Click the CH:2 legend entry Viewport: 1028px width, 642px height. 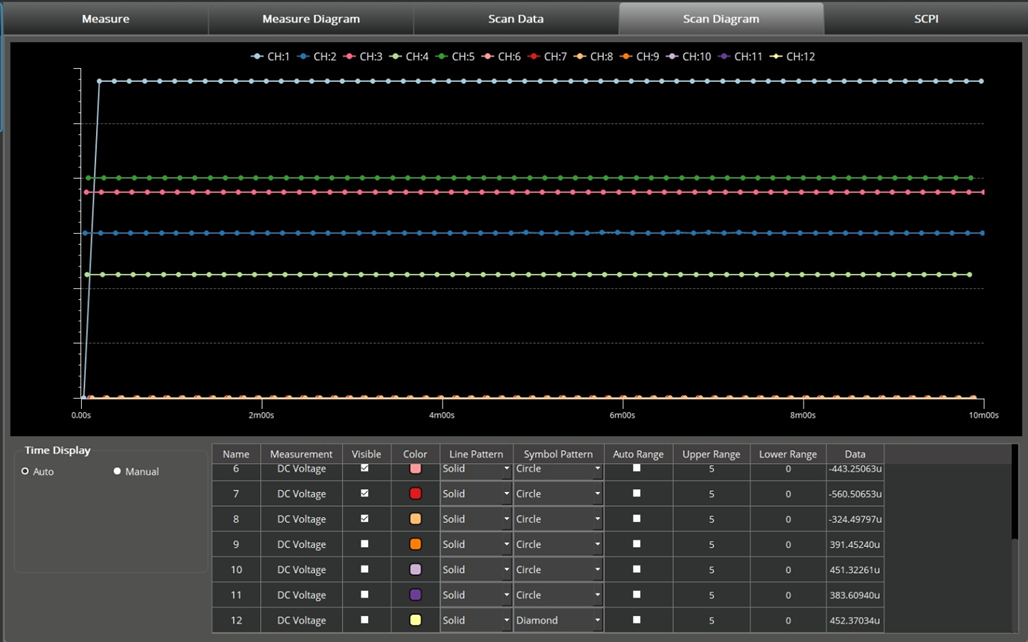coord(317,56)
